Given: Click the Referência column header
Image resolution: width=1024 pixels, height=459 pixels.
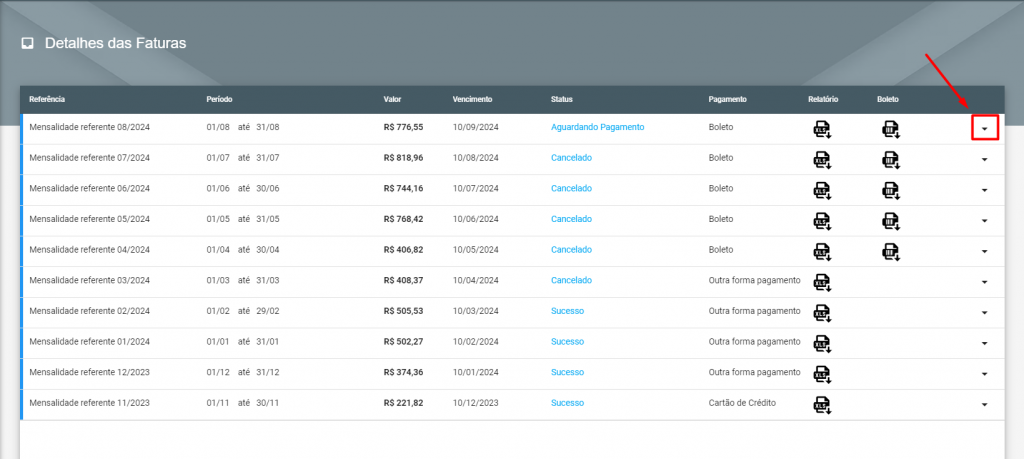Looking at the screenshot, I should click(x=47, y=100).
